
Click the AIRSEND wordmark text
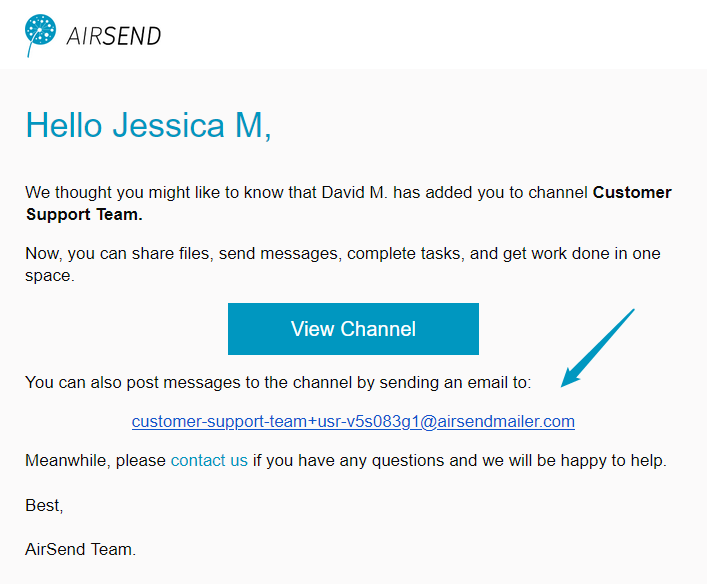click(x=114, y=36)
